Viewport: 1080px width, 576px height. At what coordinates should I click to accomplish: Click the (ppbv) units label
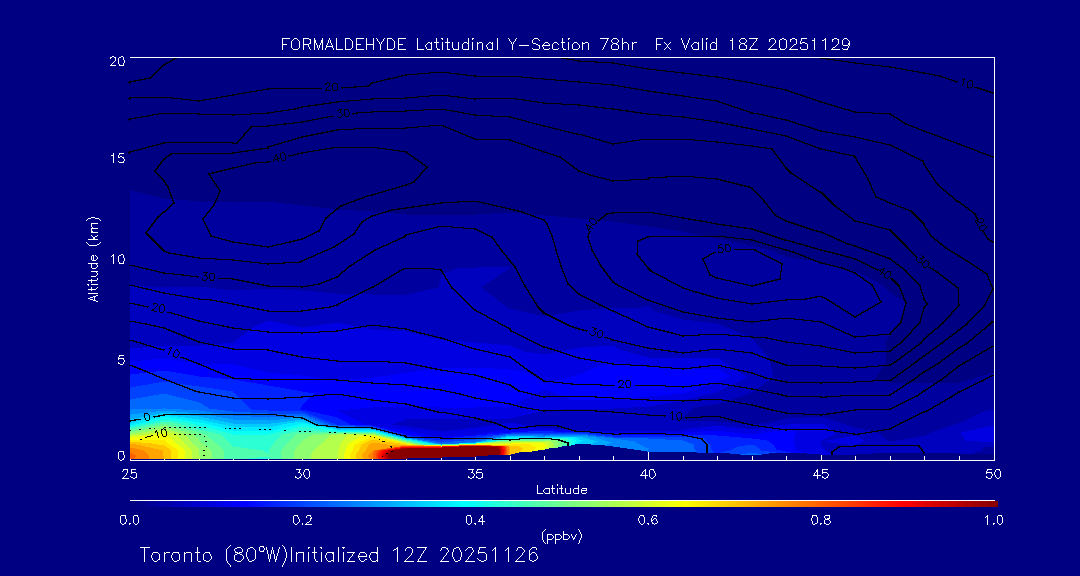click(561, 536)
